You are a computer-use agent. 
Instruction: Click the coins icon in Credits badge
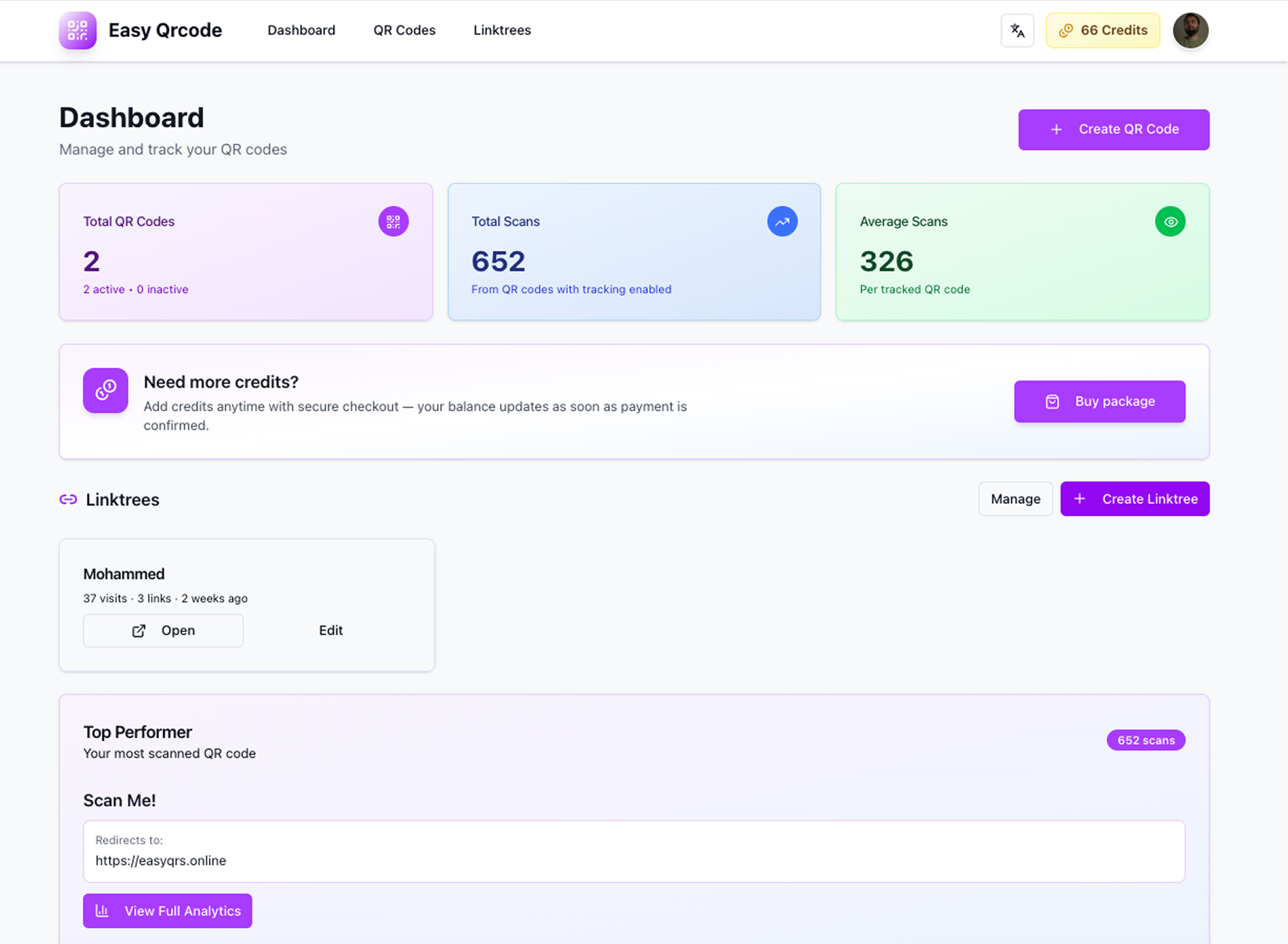click(1065, 31)
